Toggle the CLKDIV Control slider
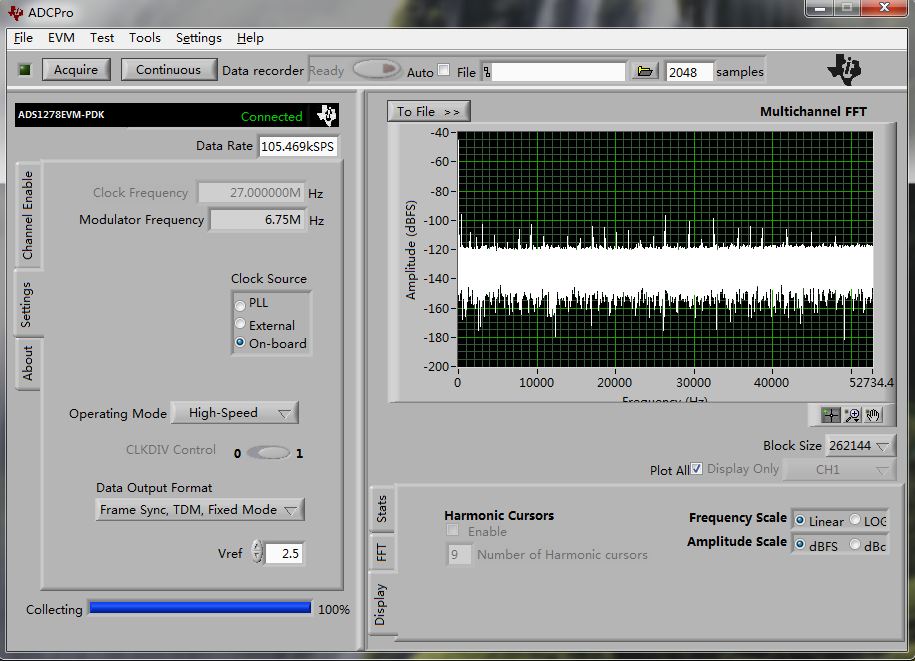915x661 pixels. pyautogui.click(x=268, y=453)
